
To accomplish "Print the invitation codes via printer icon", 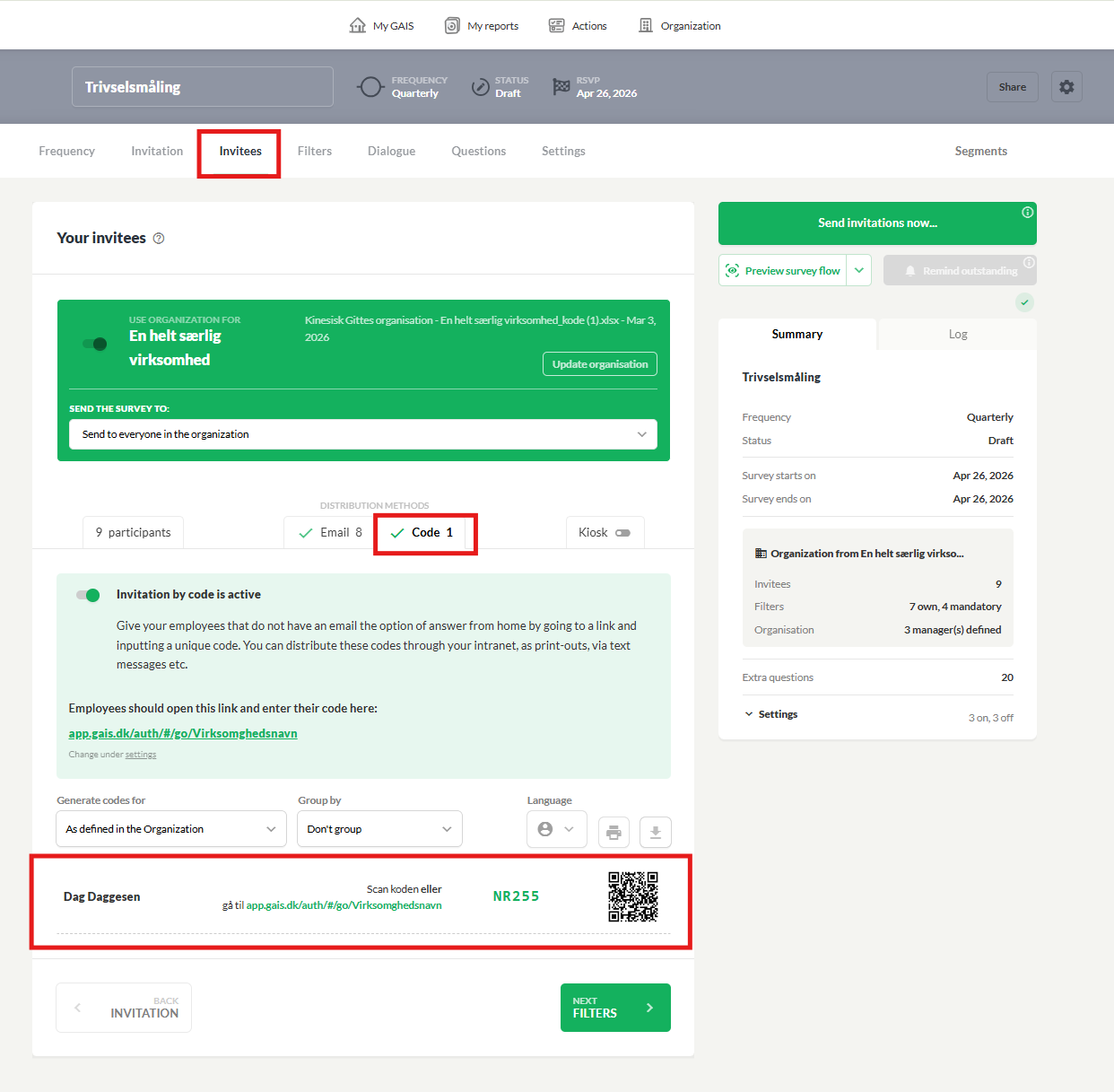I will click(614, 832).
